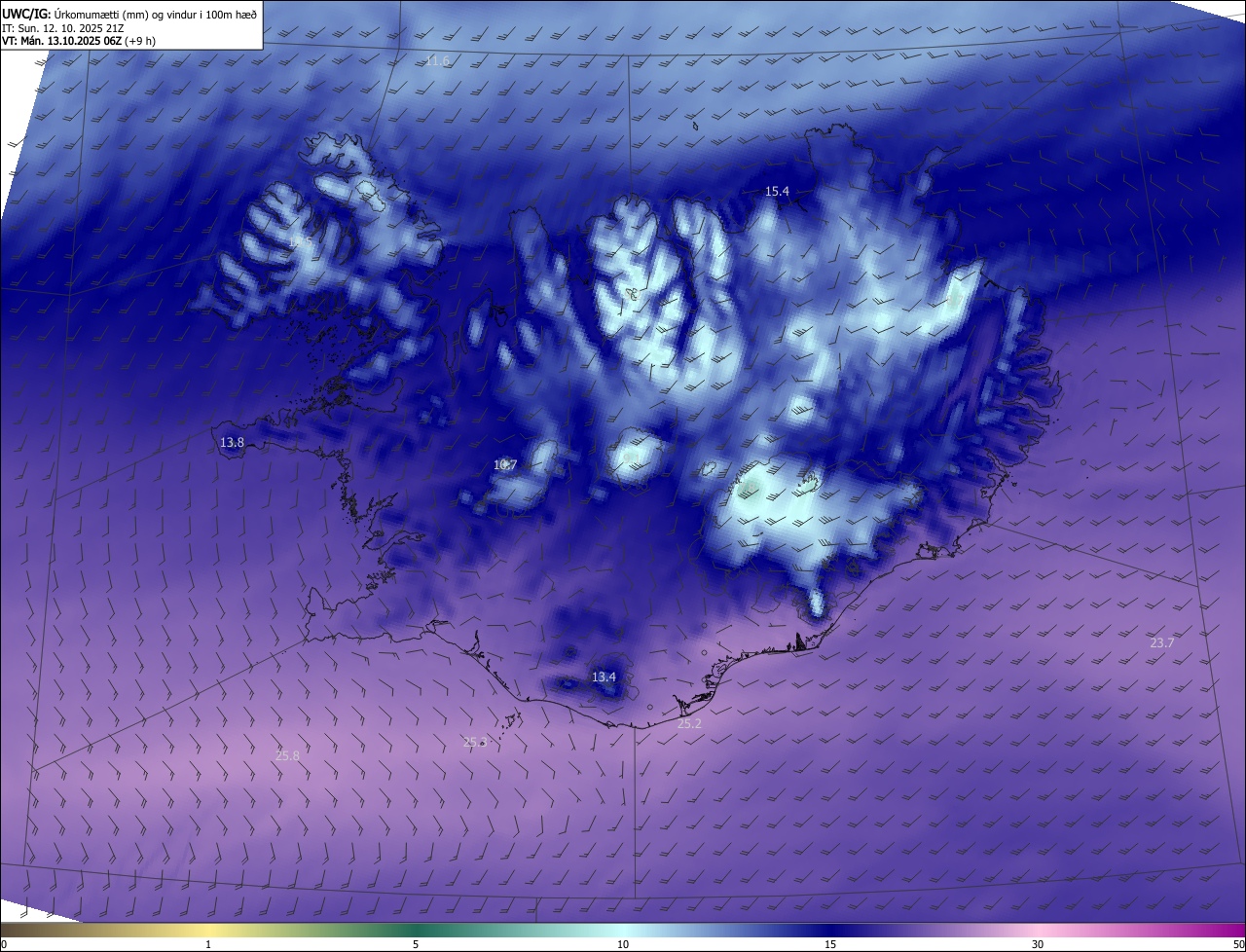Click the colorbar tick label 30
Screen dimensions: 1246x952
coord(1038,944)
